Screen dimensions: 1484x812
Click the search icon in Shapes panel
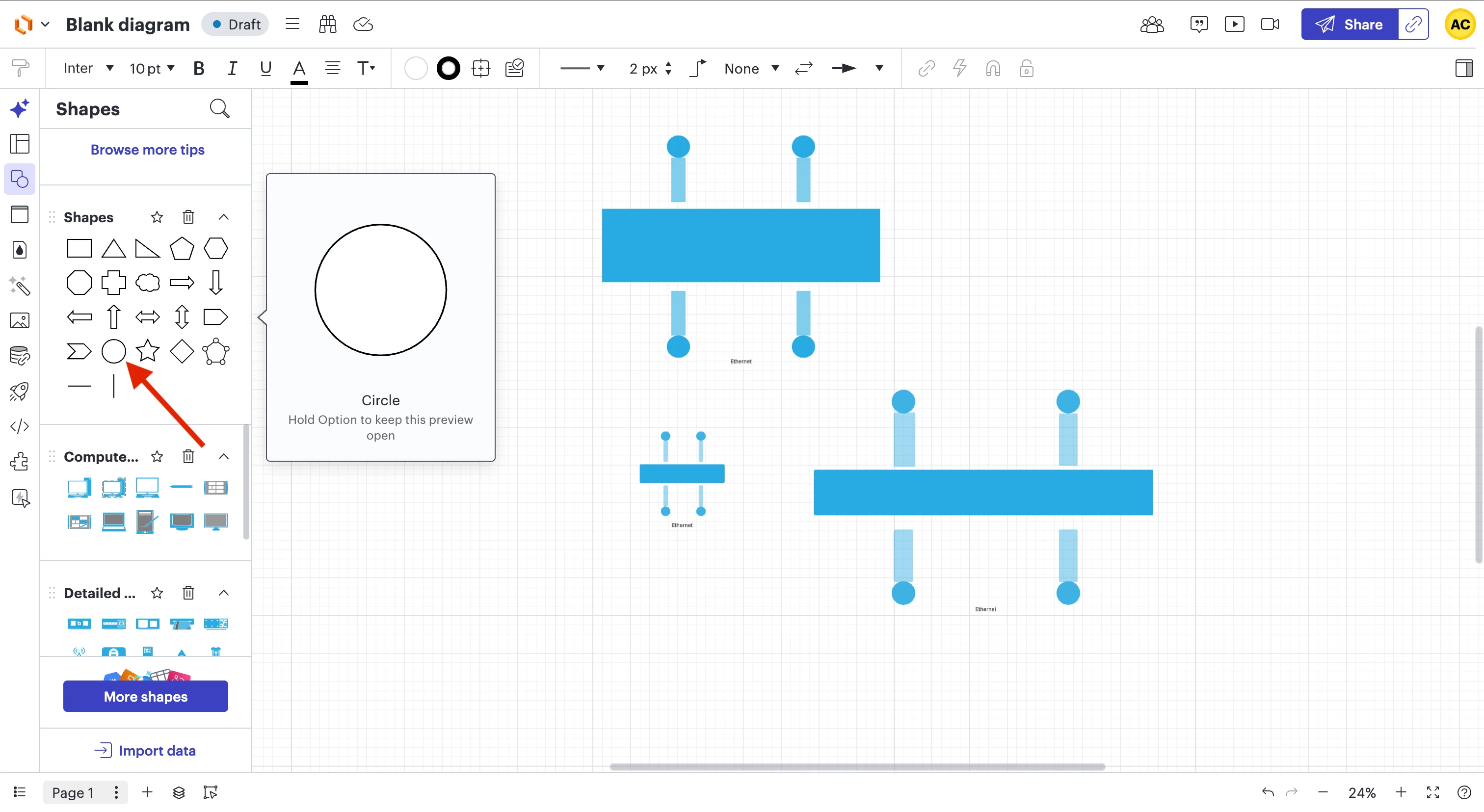pos(219,109)
